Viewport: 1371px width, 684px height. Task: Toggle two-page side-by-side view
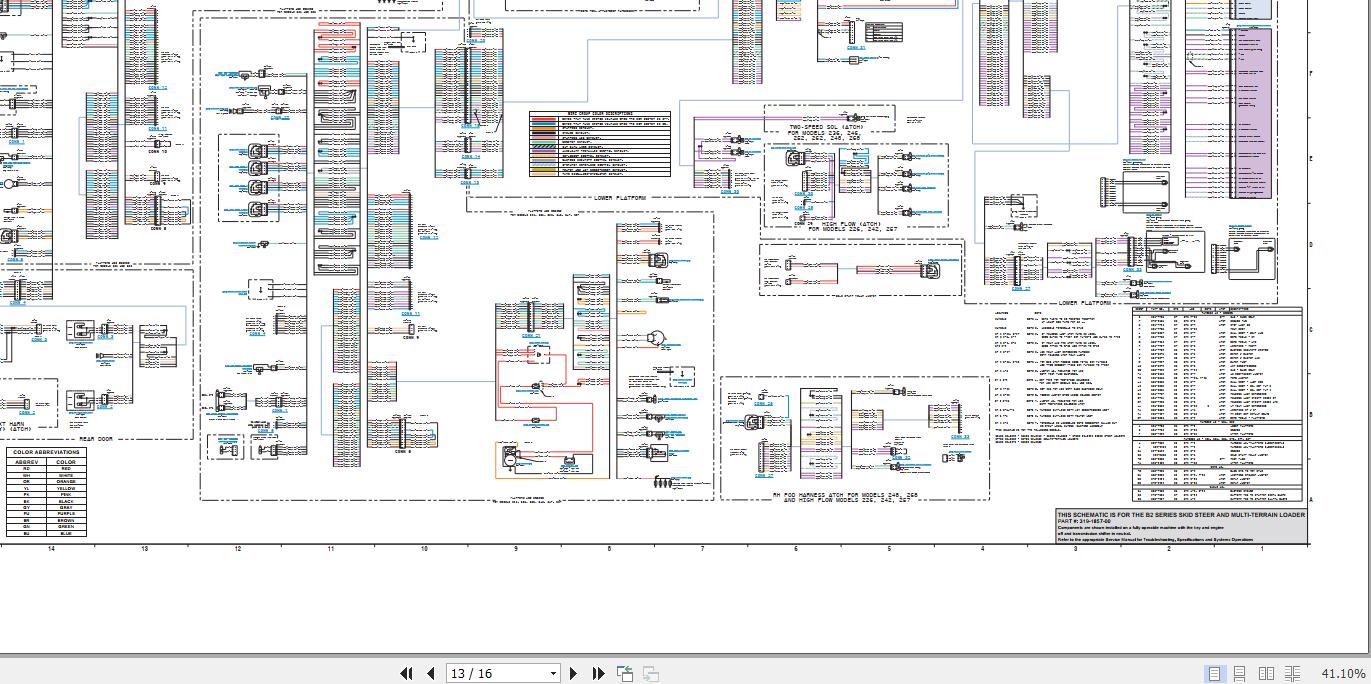(x=1266, y=674)
